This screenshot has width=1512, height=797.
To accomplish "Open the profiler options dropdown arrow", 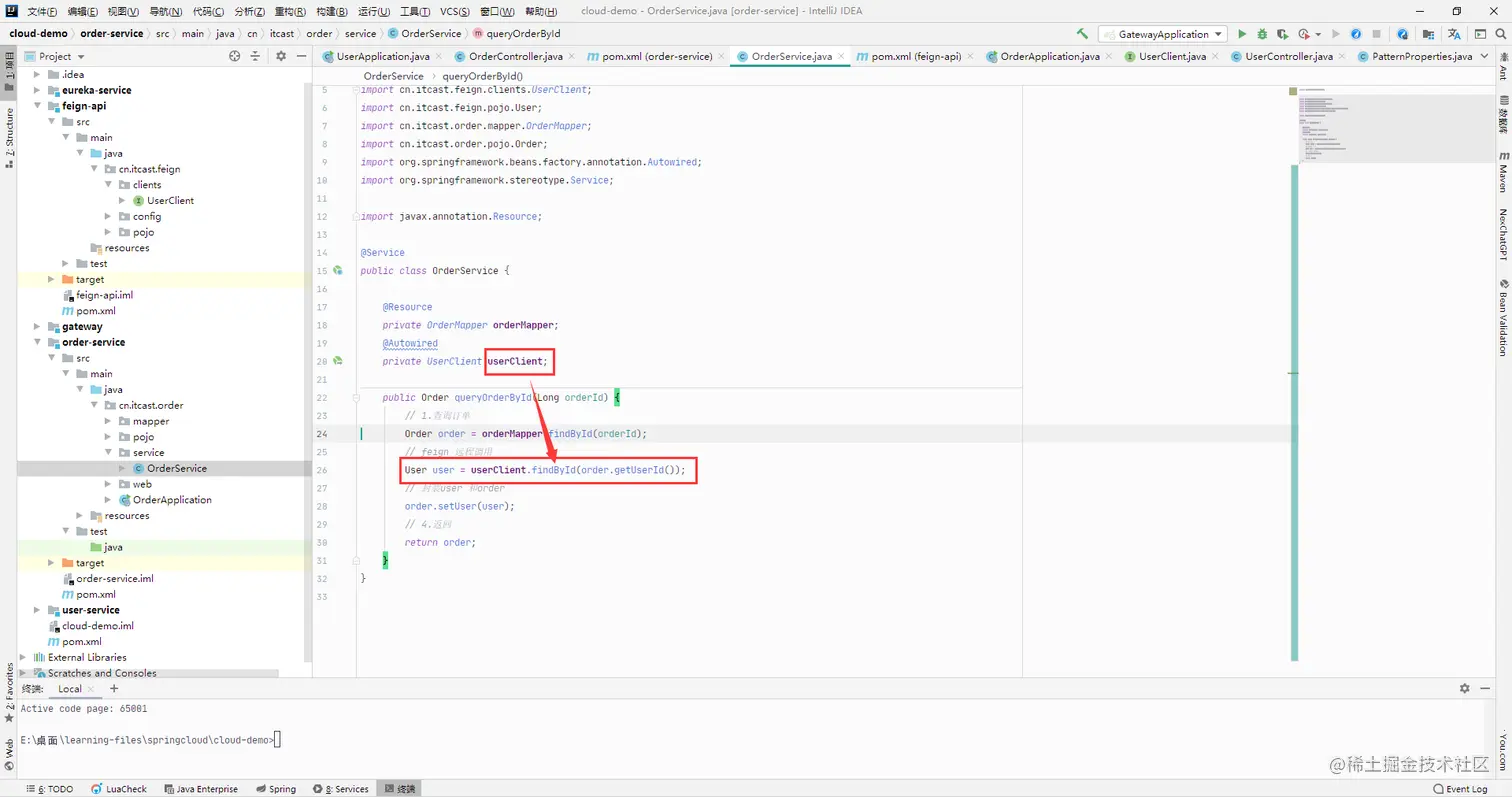I will pos(1318,34).
